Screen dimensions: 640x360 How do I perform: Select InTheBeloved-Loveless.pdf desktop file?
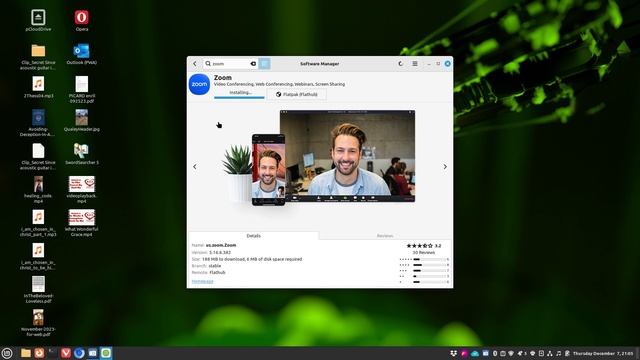pos(38,289)
